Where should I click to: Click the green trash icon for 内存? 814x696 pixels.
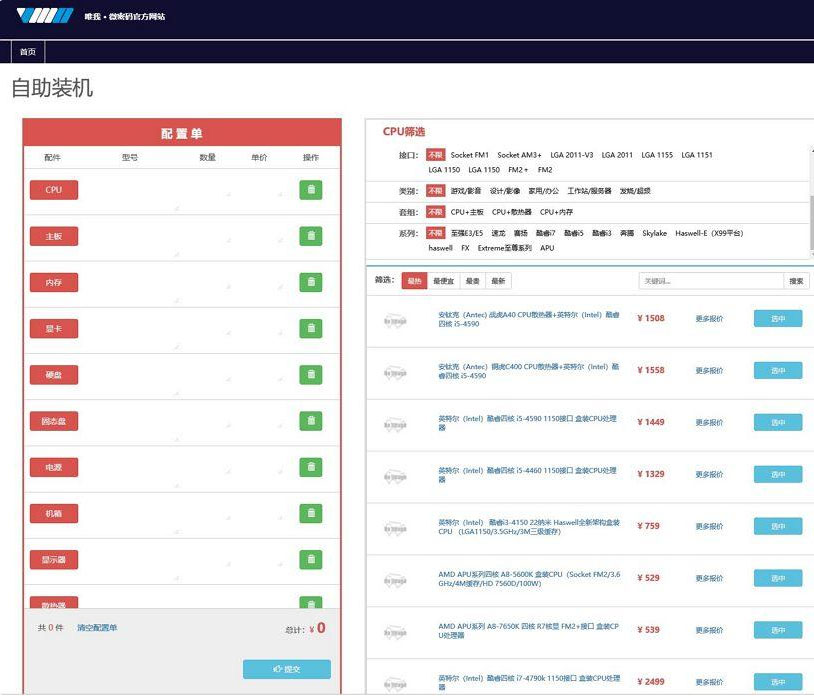(x=310, y=282)
